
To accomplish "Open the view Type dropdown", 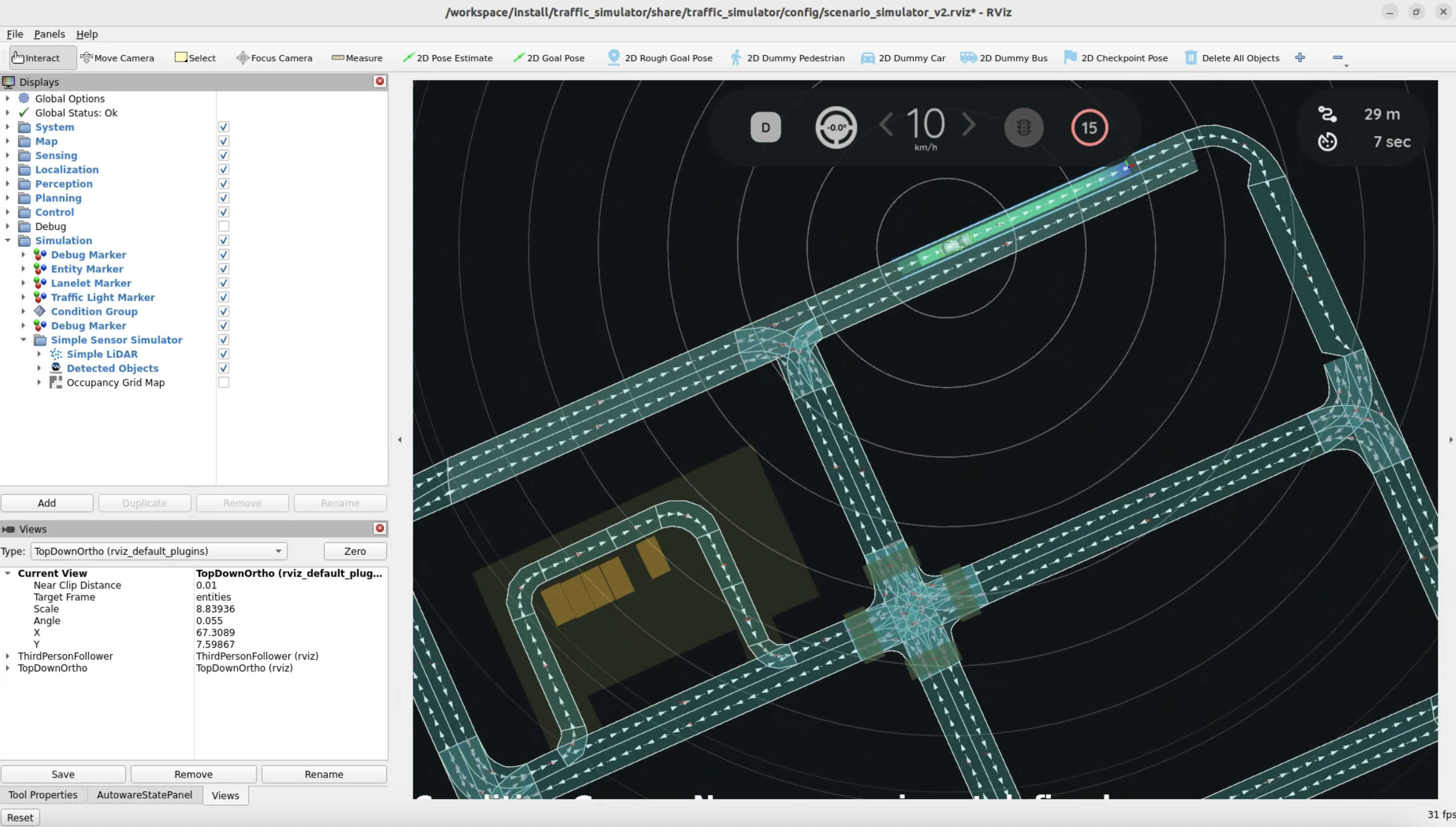I will click(158, 551).
